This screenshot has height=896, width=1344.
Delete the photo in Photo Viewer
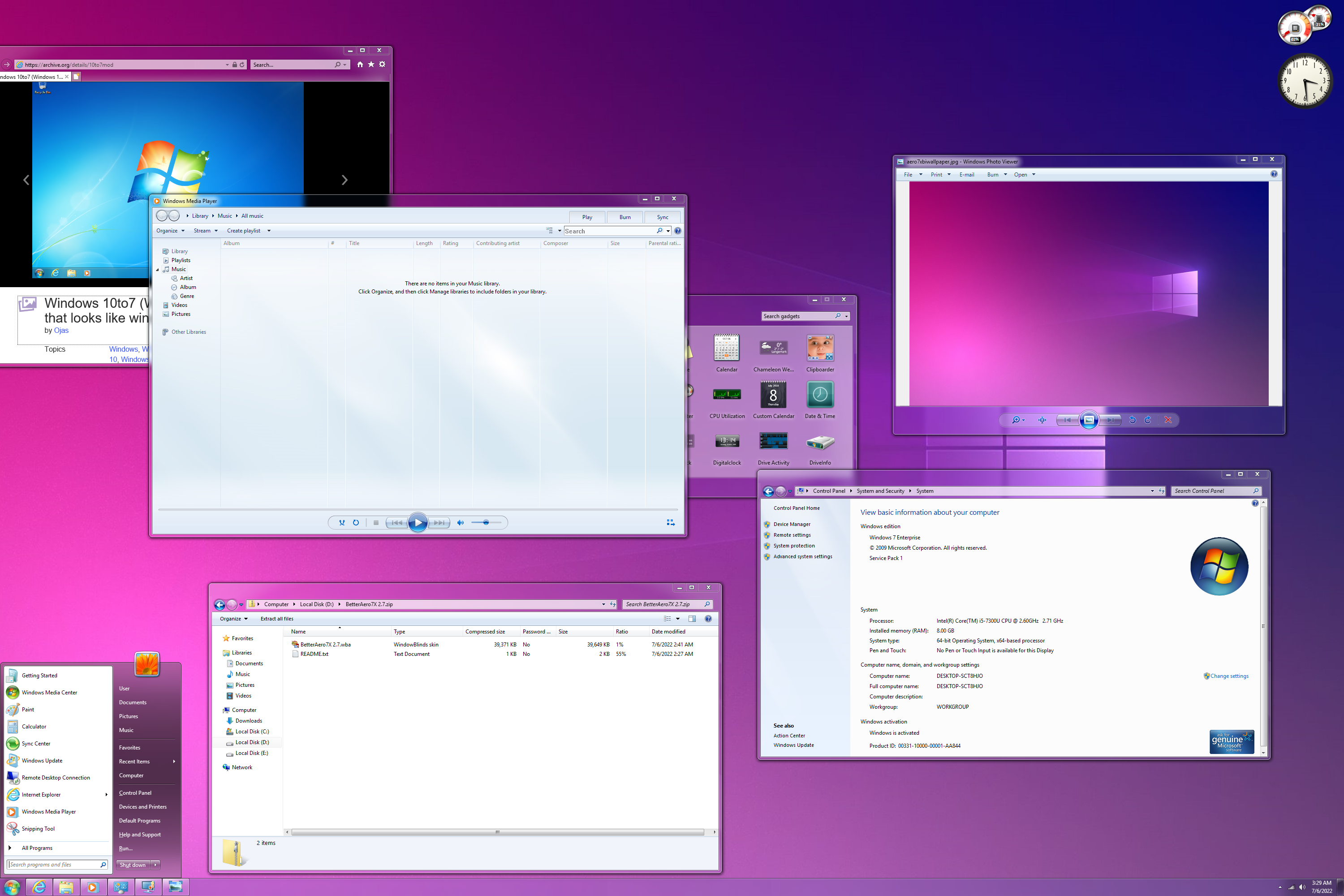pyautogui.click(x=1168, y=420)
